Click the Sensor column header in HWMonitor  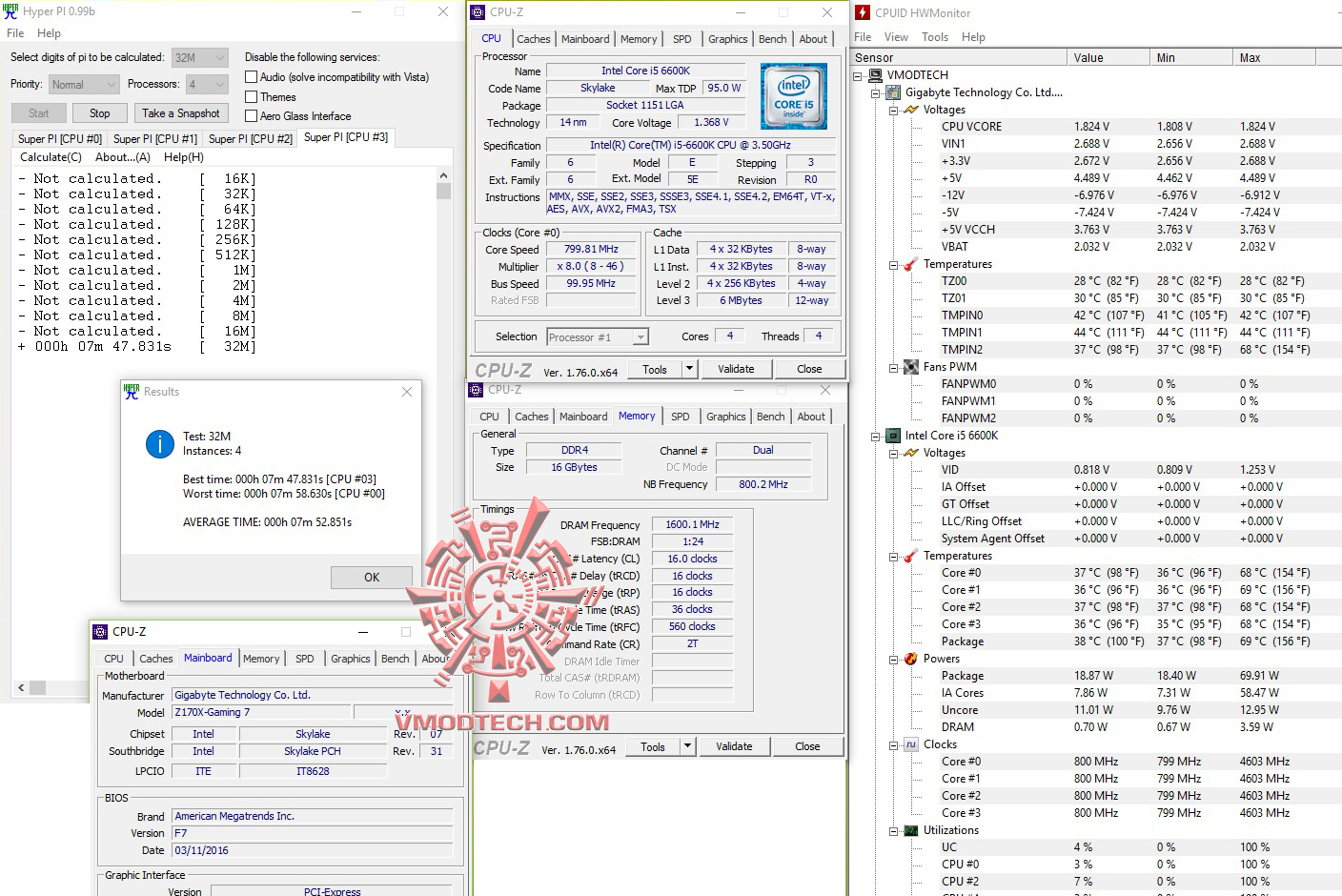pyautogui.click(x=959, y=58)
